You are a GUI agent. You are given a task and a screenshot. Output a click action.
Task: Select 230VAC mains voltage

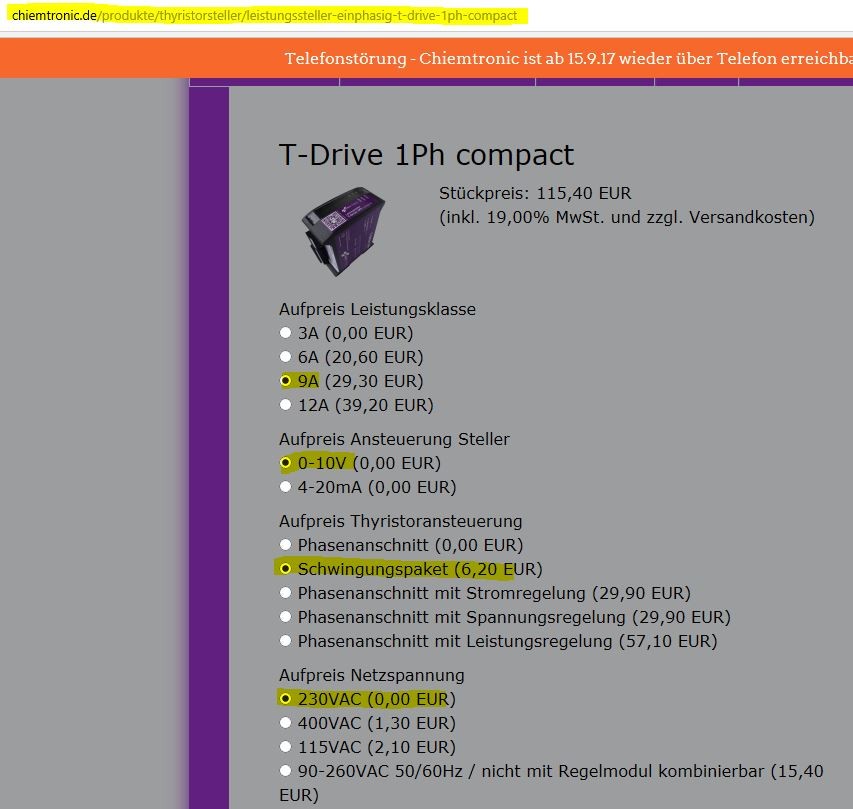click(286, 698)
